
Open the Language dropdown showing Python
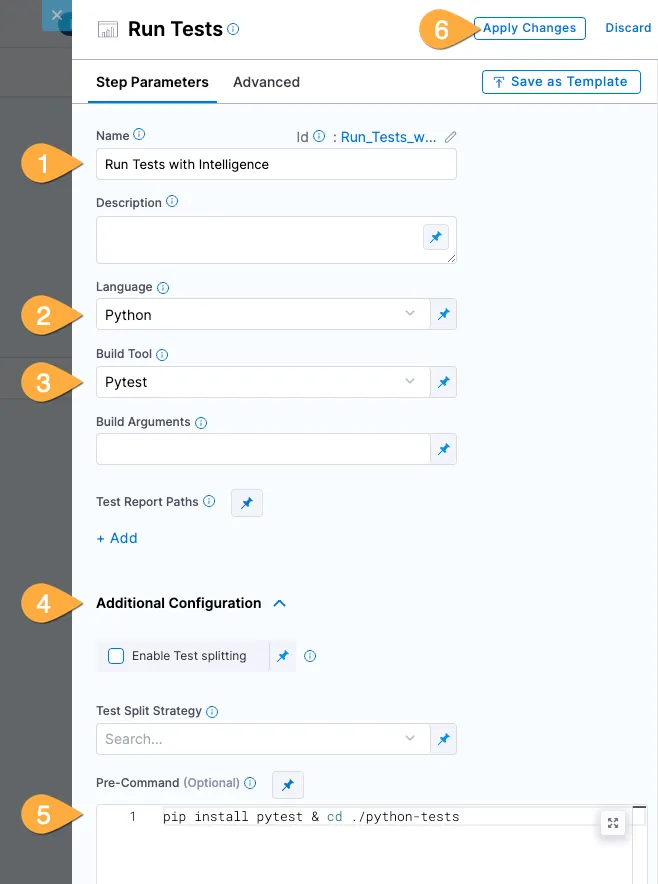pos(262,315)
